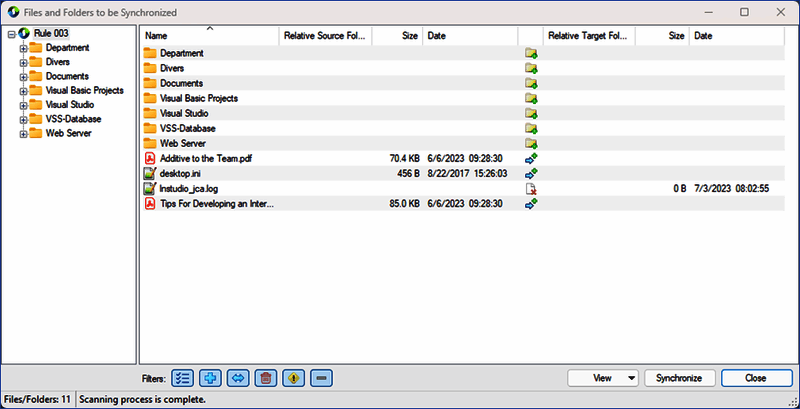Click the file icon beside Instudio_jca.log

point(149,189)
